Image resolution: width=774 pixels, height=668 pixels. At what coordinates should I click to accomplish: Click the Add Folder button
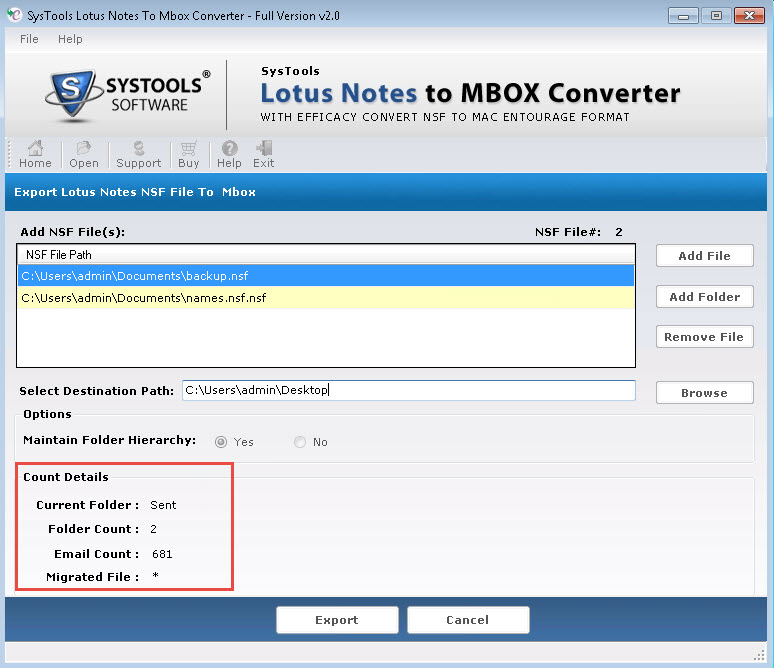704,297
